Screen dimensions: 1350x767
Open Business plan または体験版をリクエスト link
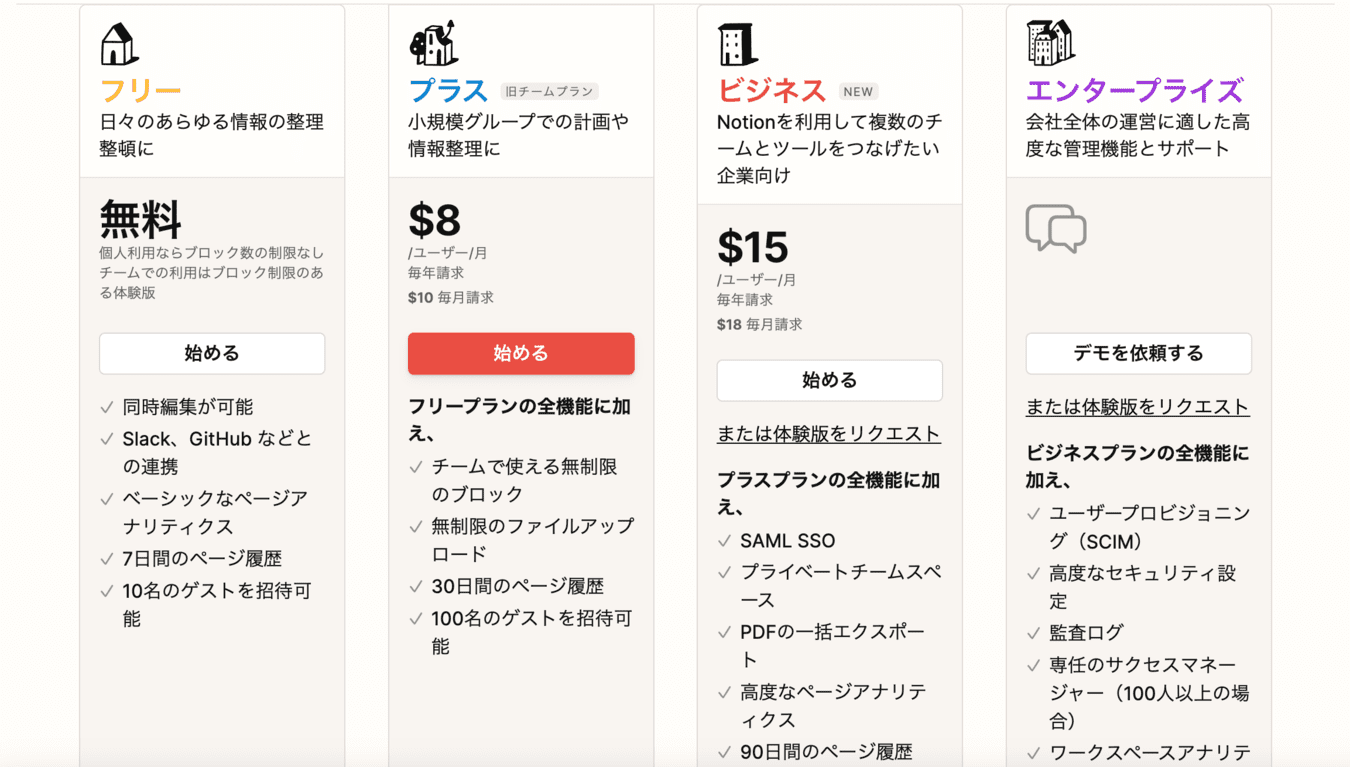(829, 434)
